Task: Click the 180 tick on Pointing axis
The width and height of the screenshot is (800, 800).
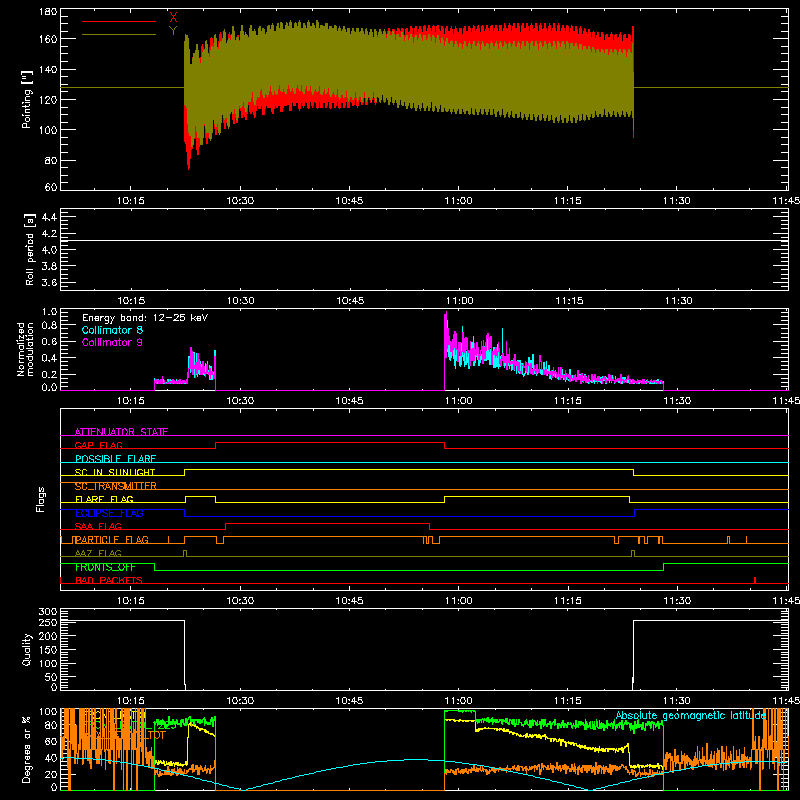Action: coord(48,12)
